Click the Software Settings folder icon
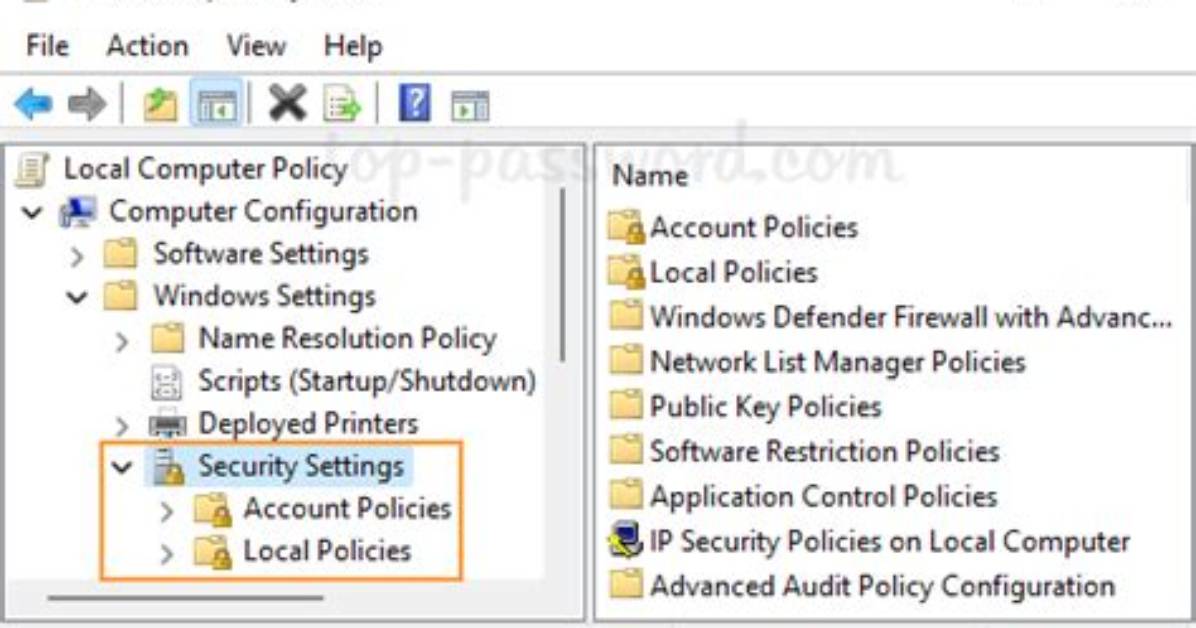The image size is (1196, 628). (x=121, y=253)
